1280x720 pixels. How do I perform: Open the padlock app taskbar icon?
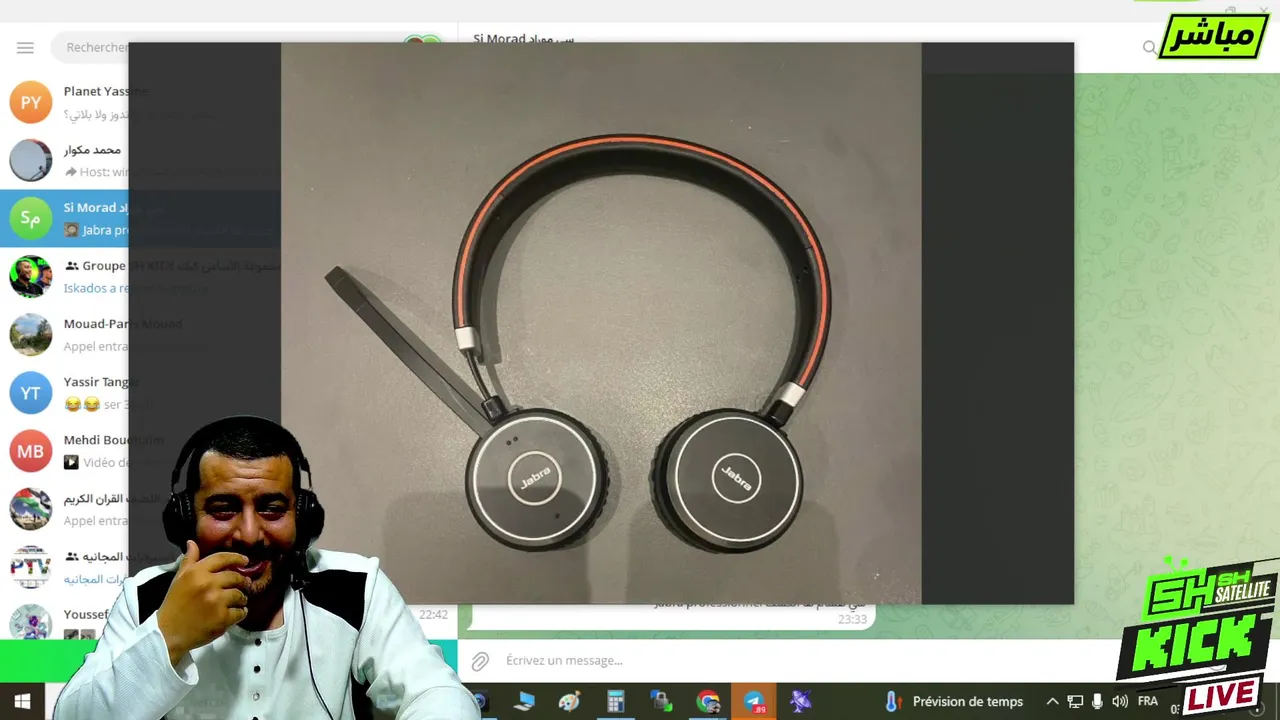point(661,702)
